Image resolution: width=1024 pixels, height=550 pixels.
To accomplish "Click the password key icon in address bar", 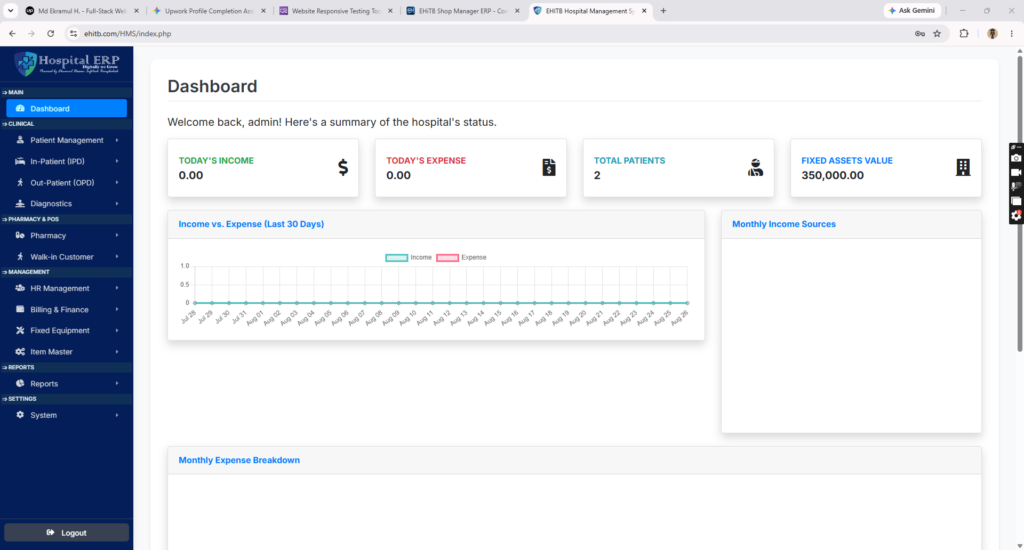I will tap(920, 33).
